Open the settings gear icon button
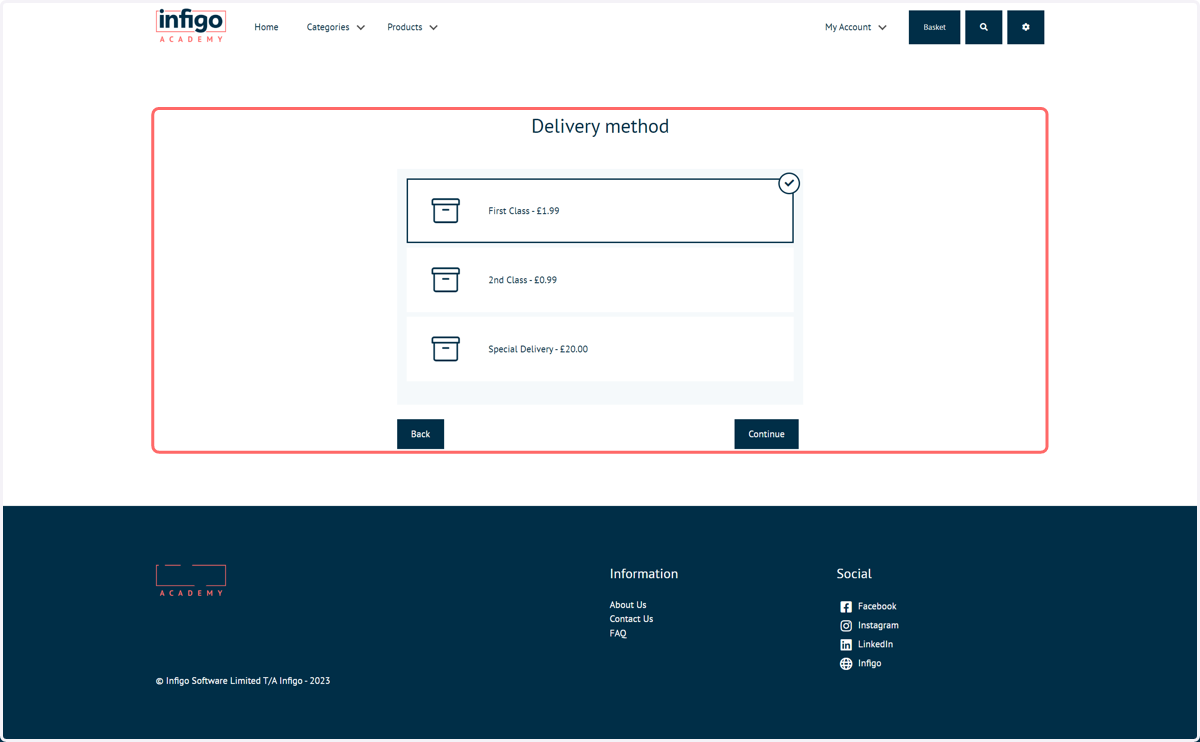Image resolution: width=1200 pixels, height=742 pixels. 1025,28
